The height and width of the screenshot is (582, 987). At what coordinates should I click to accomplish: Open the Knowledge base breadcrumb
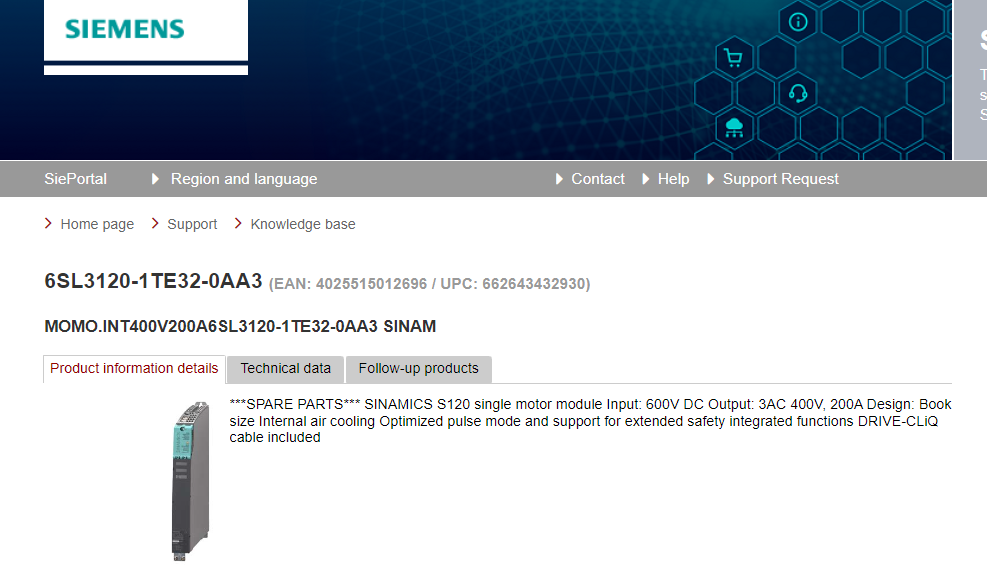tap(302, 224)
